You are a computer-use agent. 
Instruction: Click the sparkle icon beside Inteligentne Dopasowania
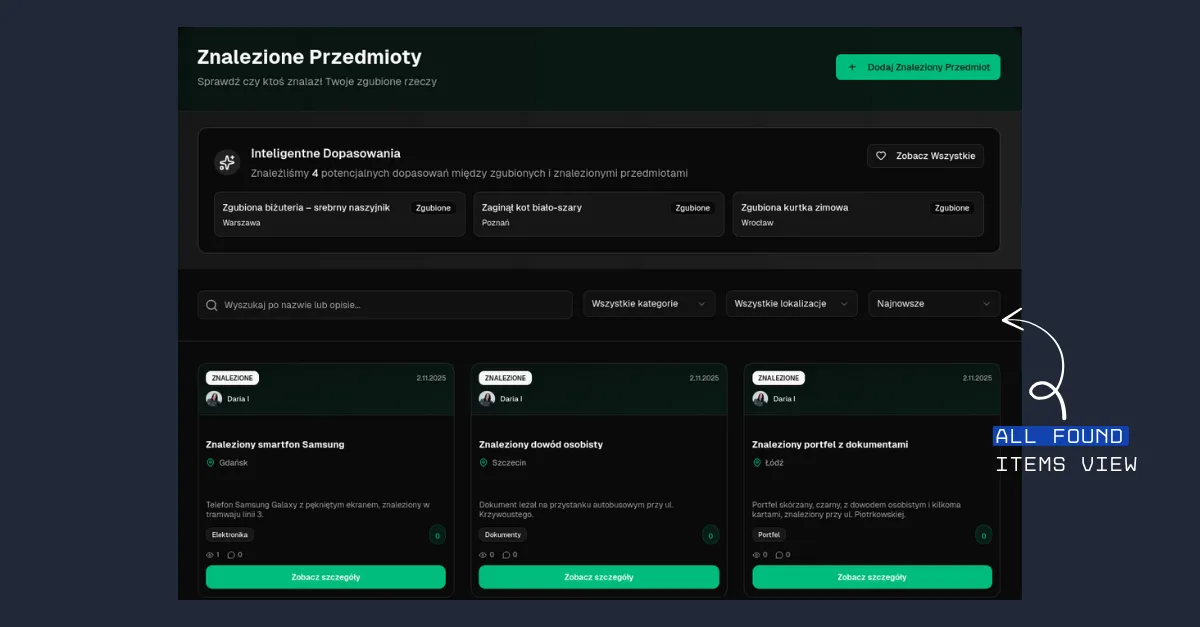227,163
